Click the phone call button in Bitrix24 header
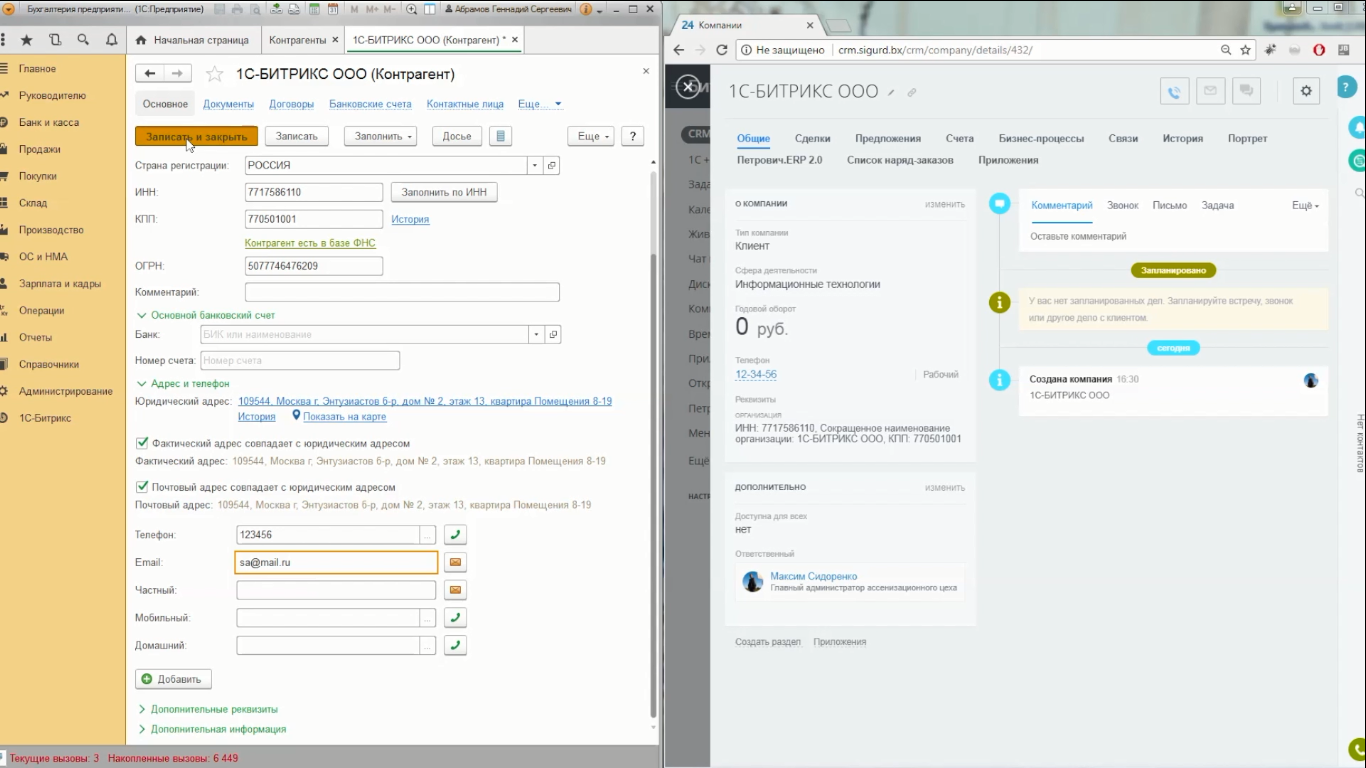 tap(1175, 91)
